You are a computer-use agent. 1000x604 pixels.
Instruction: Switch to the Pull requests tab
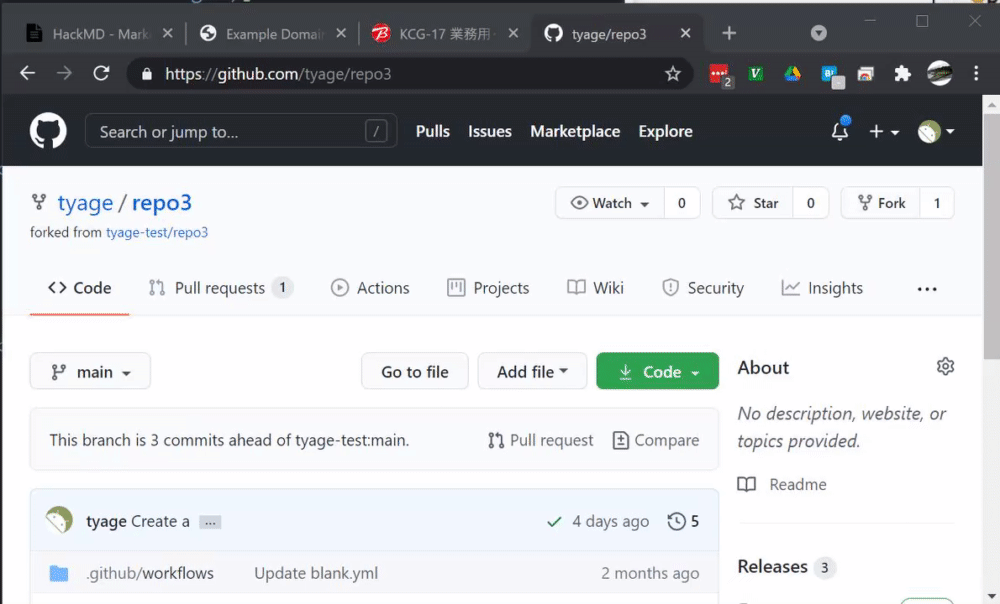221,288
